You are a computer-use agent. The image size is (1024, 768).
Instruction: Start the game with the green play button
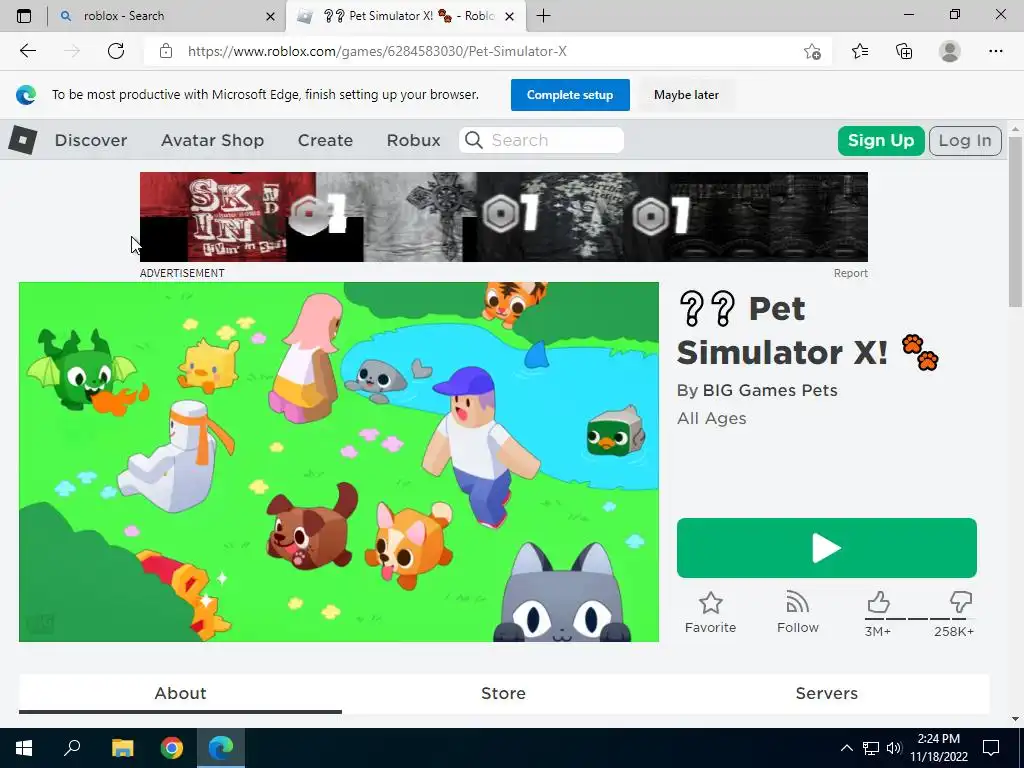pos(827,548)
